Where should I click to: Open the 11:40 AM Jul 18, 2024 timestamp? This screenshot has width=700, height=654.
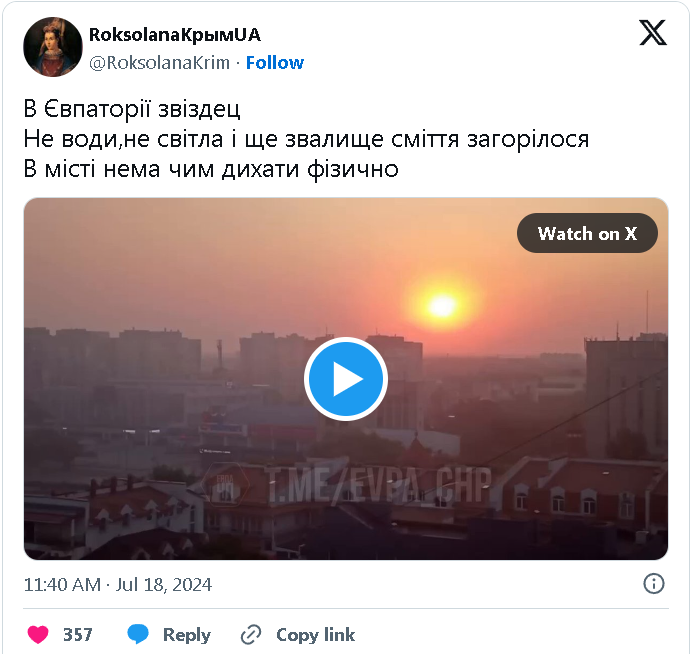click(117, 584)
